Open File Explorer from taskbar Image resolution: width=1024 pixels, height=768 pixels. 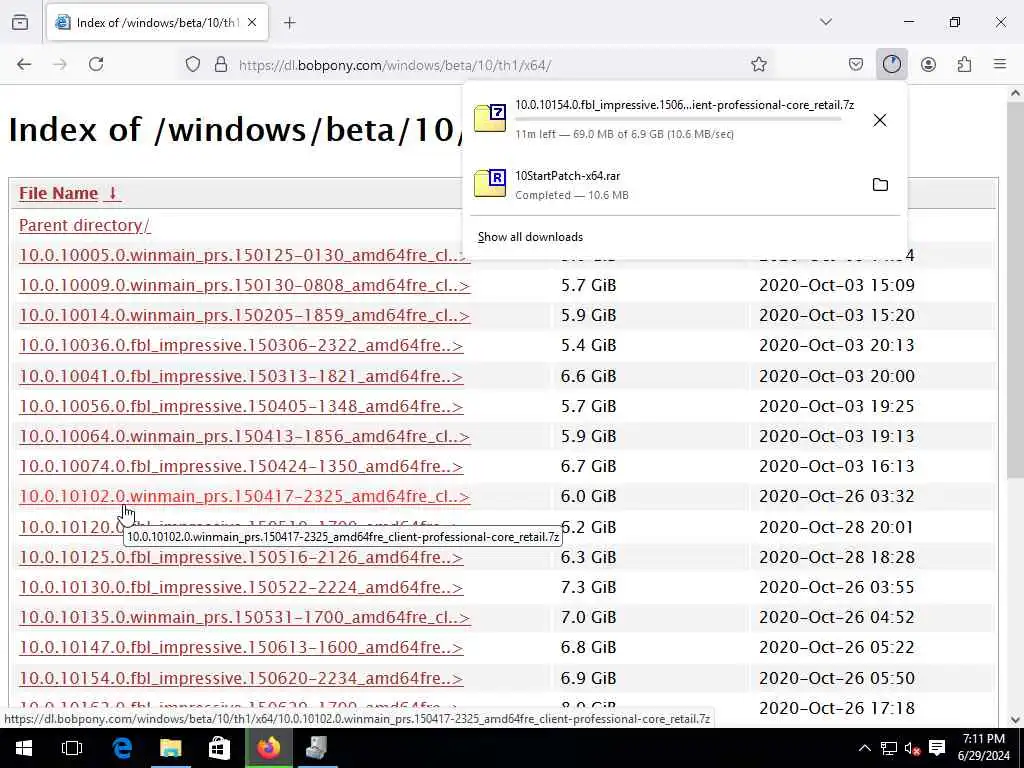(x=170, y=748)
